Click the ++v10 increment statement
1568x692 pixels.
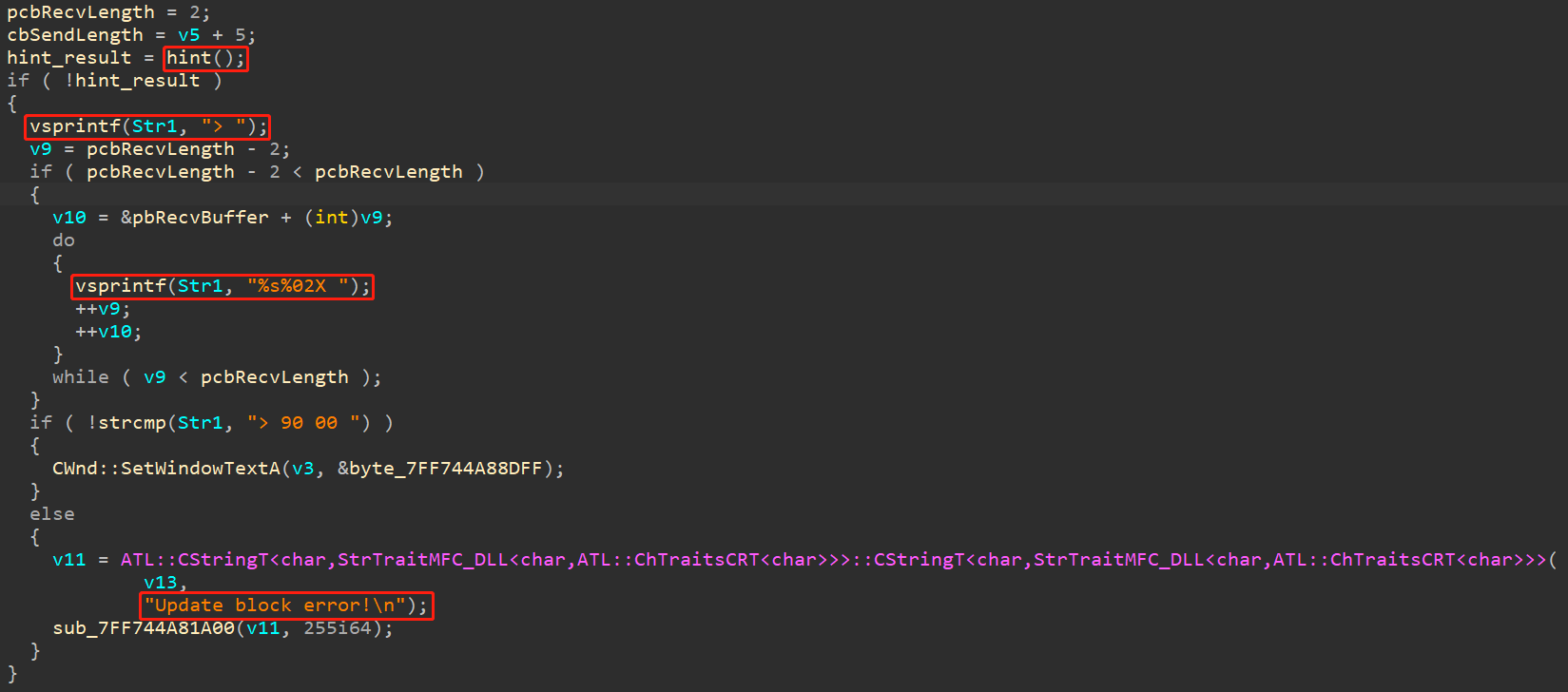108,332
